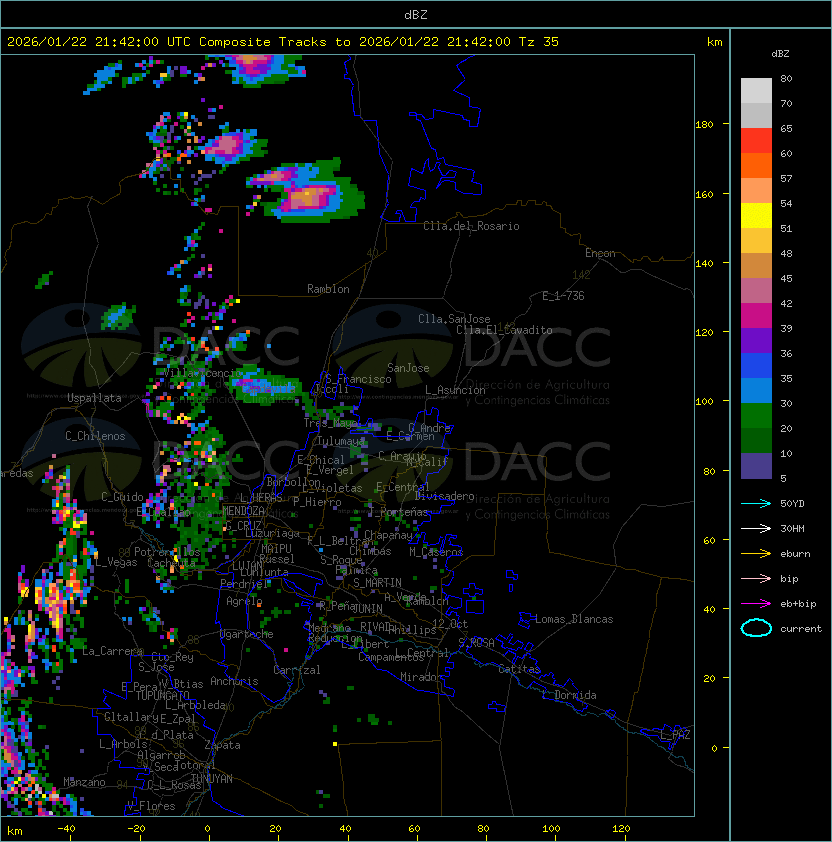Click the 'MENDOZA' city label on map
The width and height of the screenshot is (832, 842).
(243, 510)
